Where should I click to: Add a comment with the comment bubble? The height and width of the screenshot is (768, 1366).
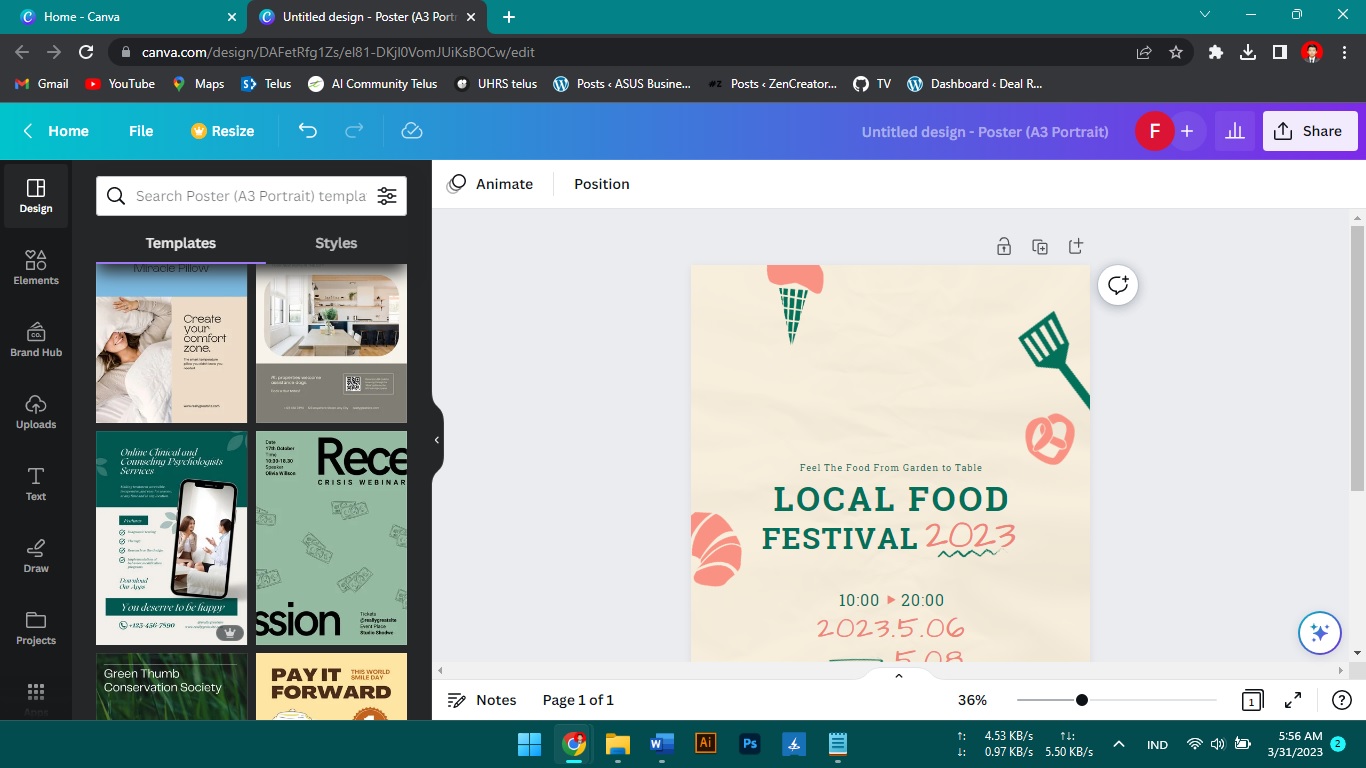tap(1117, 285)
